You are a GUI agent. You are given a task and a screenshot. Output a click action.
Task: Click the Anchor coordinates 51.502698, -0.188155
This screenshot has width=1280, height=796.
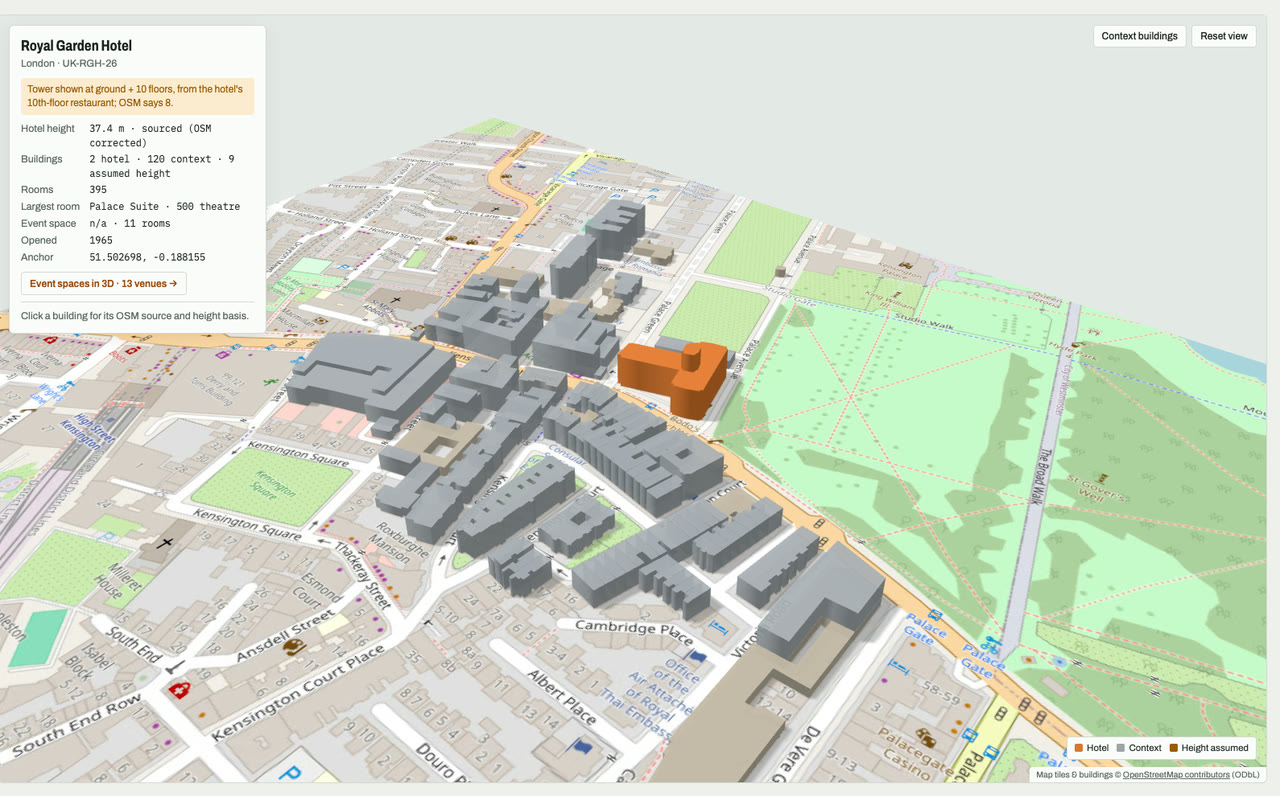click(x=147, y=258)
